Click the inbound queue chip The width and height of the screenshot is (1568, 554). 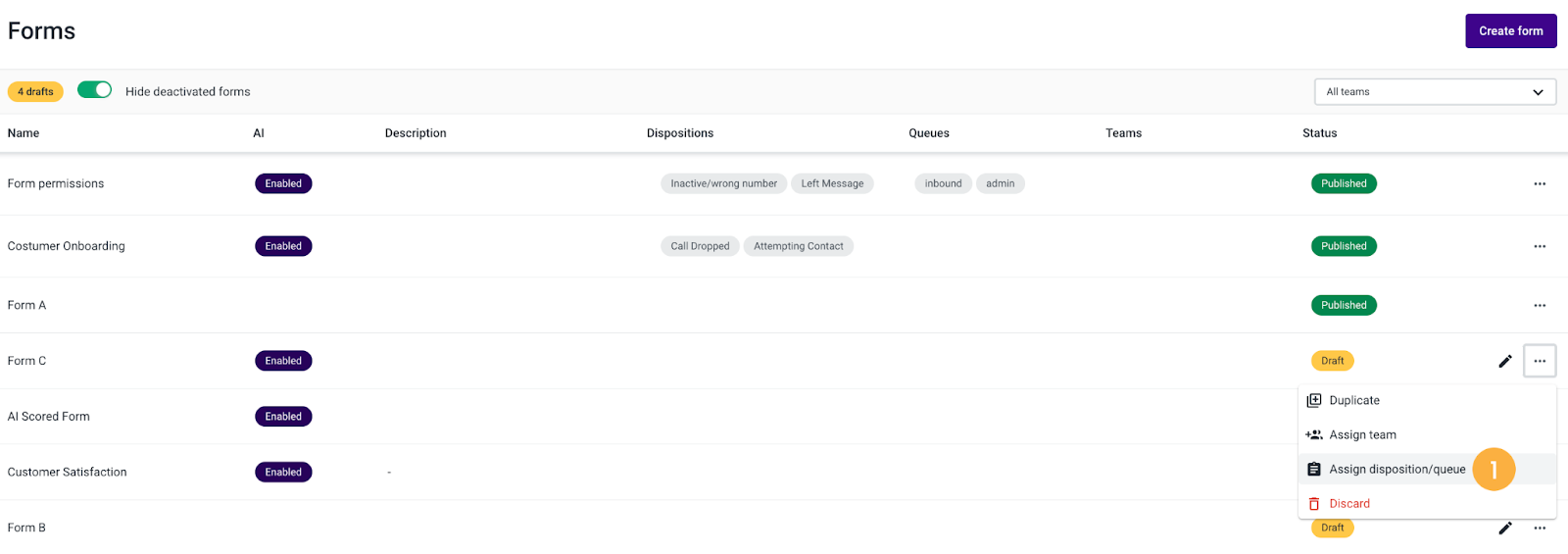pos(943,183)
